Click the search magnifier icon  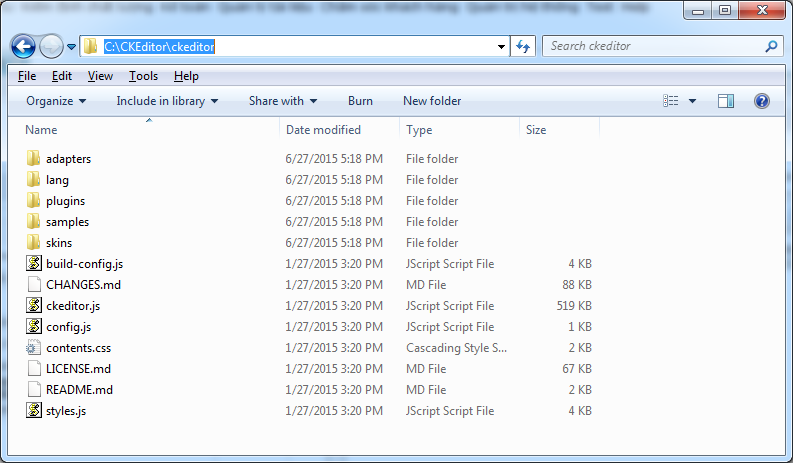[771, 47]
